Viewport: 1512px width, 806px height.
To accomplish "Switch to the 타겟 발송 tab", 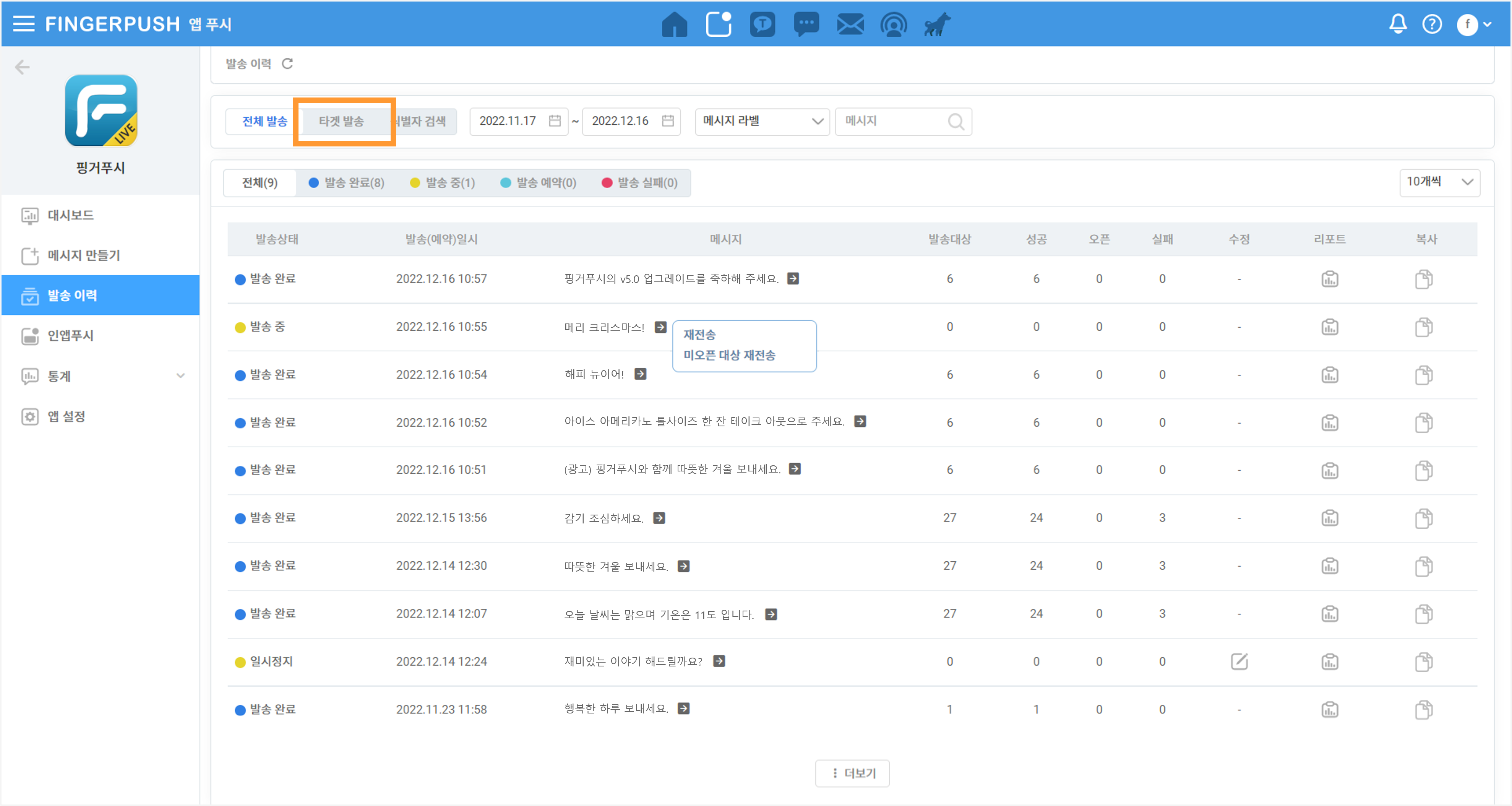I will tap(341, 122).
